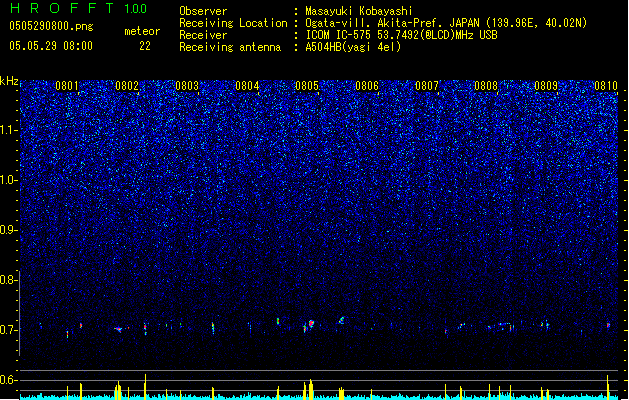Click the 0803 time marker
Screen dimensions: 629x400
[x=187, y=86]
